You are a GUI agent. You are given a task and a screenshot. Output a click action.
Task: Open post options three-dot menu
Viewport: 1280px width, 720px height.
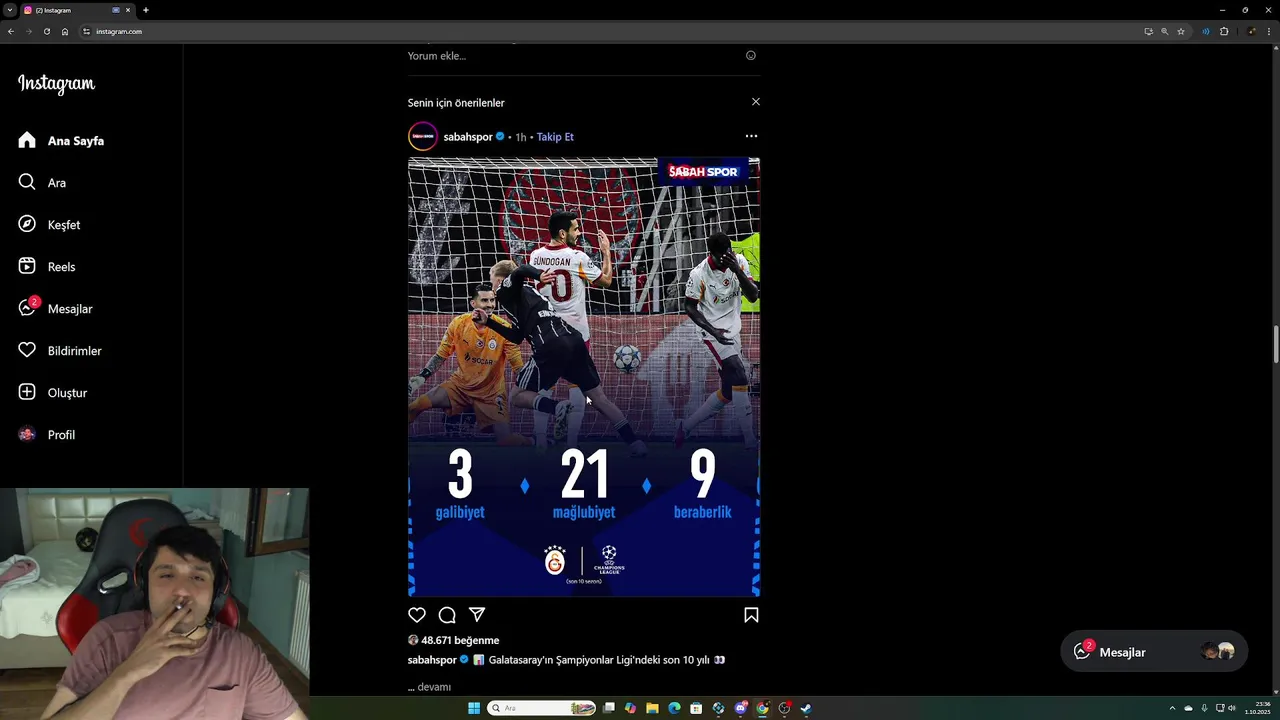tap(751, 136)
